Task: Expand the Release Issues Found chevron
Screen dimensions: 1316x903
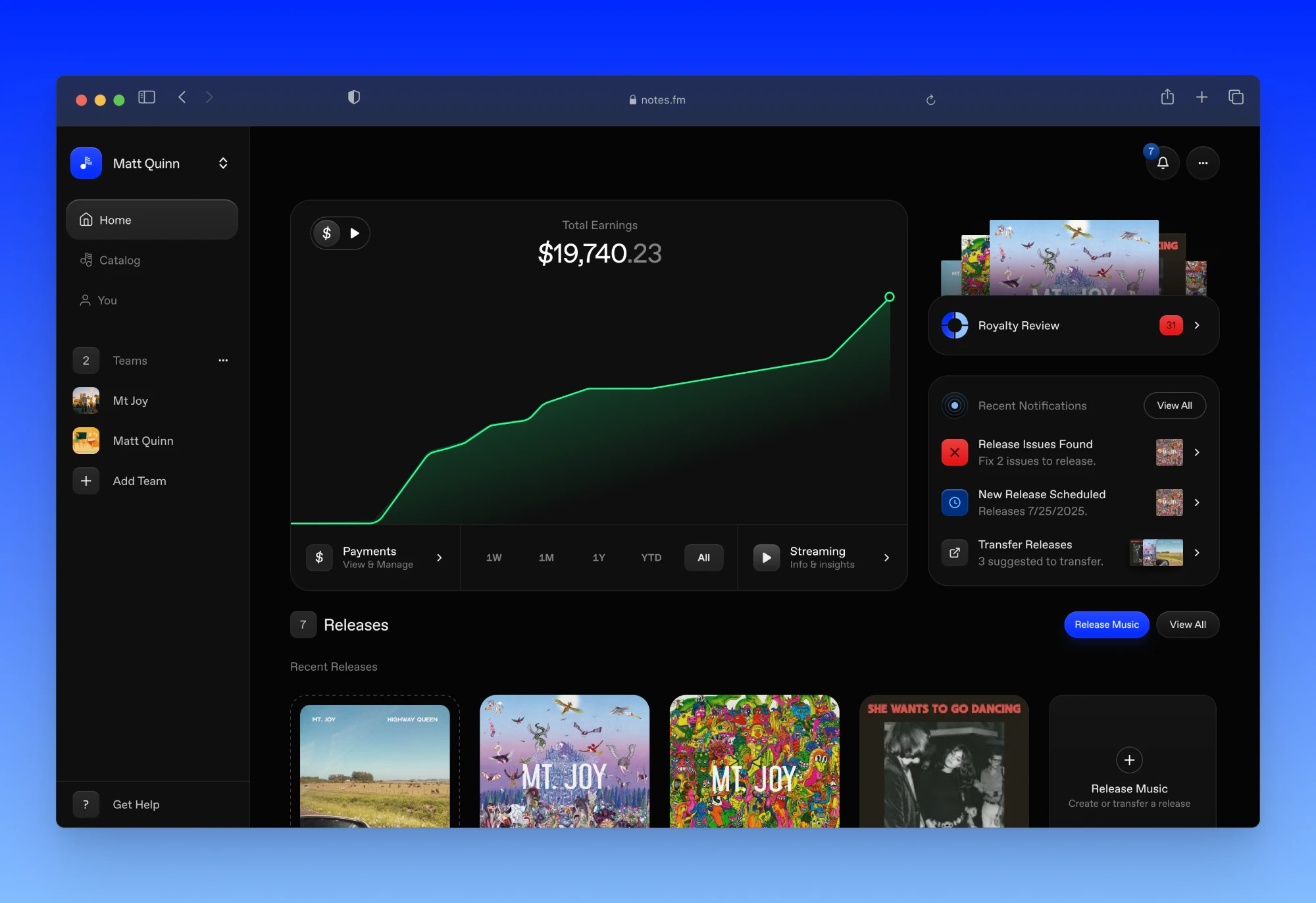Action: pos(1197,452)
